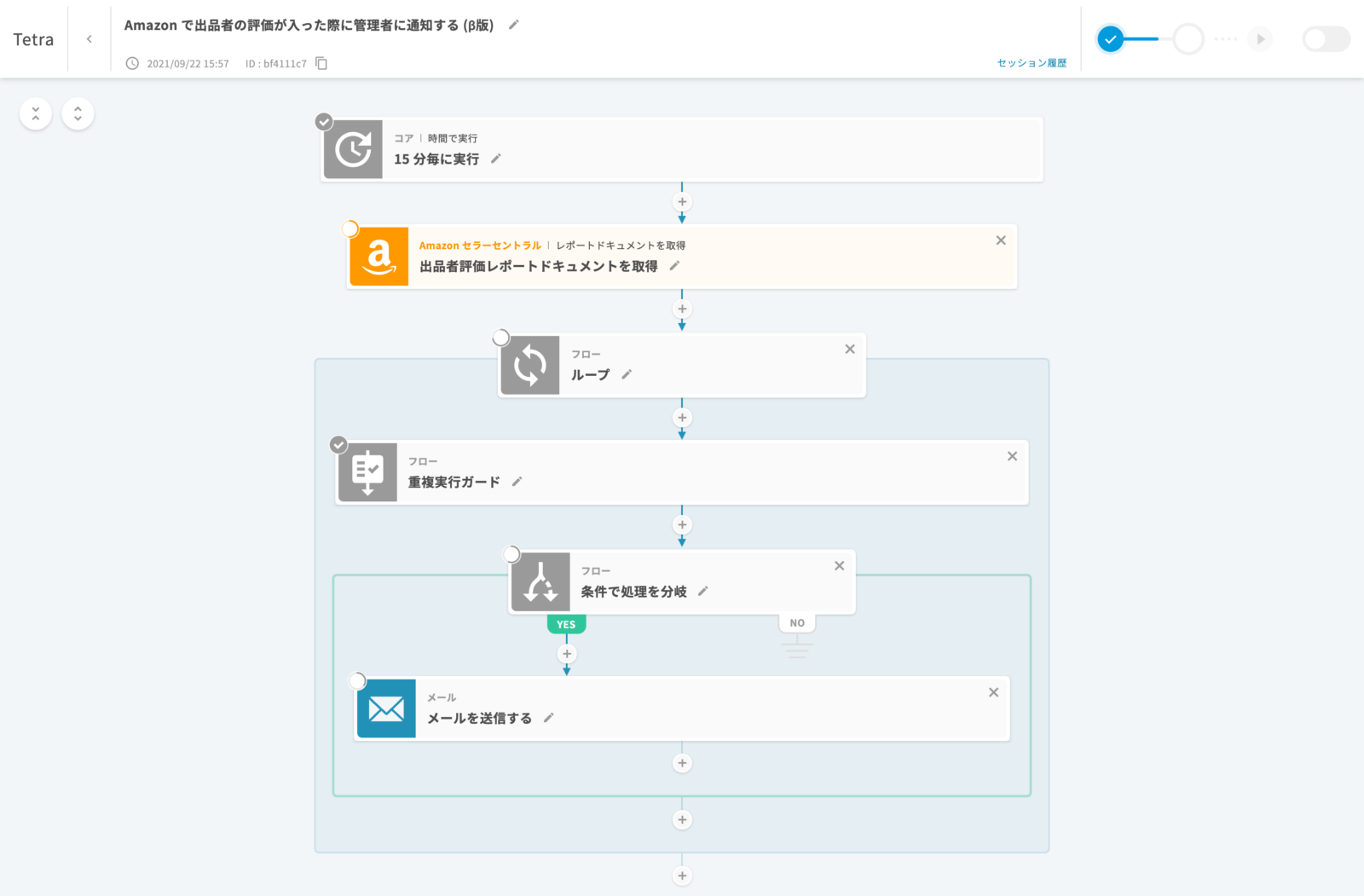Edit the 15 分毎に実行 step name

pyautogui.click(x=496, y=159)
